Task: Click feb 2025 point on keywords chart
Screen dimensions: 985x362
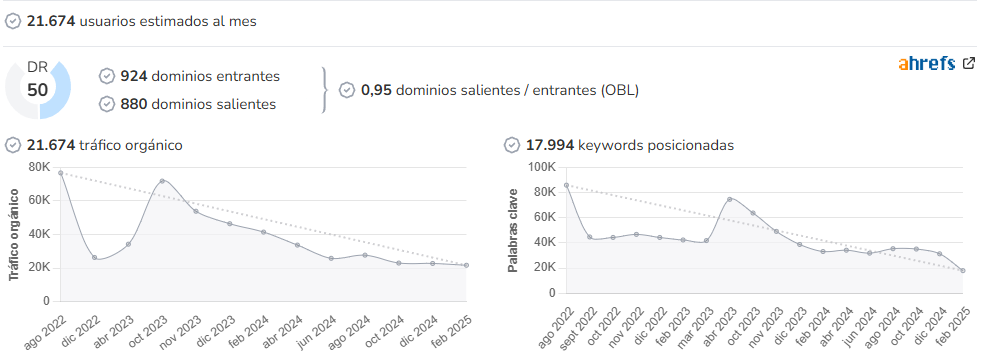Action: pos(963,271)
